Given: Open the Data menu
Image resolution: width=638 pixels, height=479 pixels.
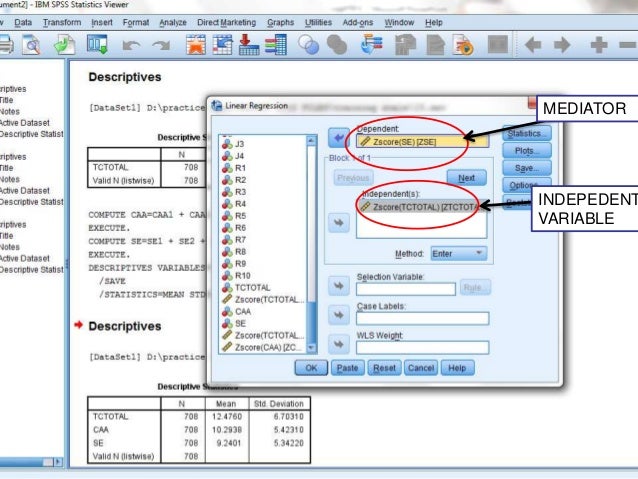Looking at the screenshot, I should click(x=23, y=22).
